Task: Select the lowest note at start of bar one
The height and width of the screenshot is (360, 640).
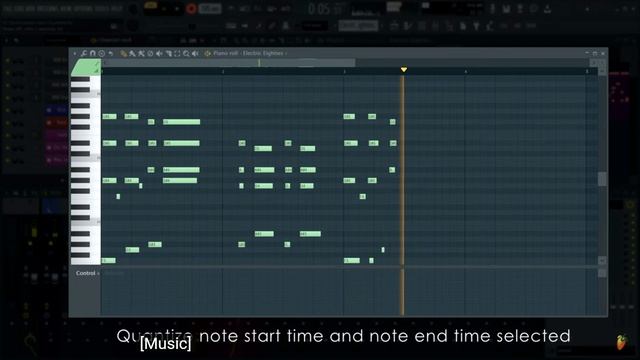Action: click(x=109, y=260)
